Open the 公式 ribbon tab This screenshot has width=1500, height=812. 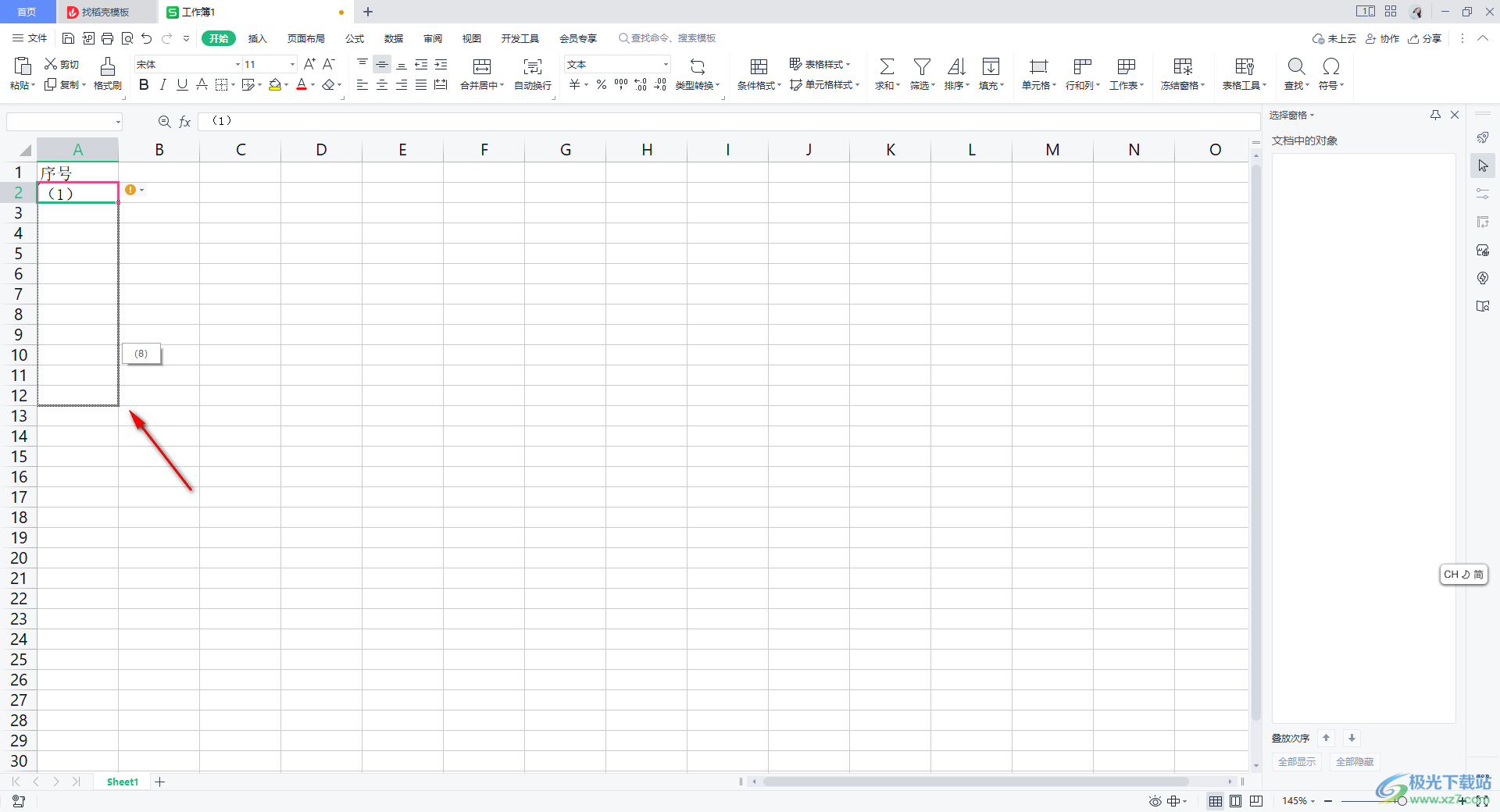click(355, 38)
